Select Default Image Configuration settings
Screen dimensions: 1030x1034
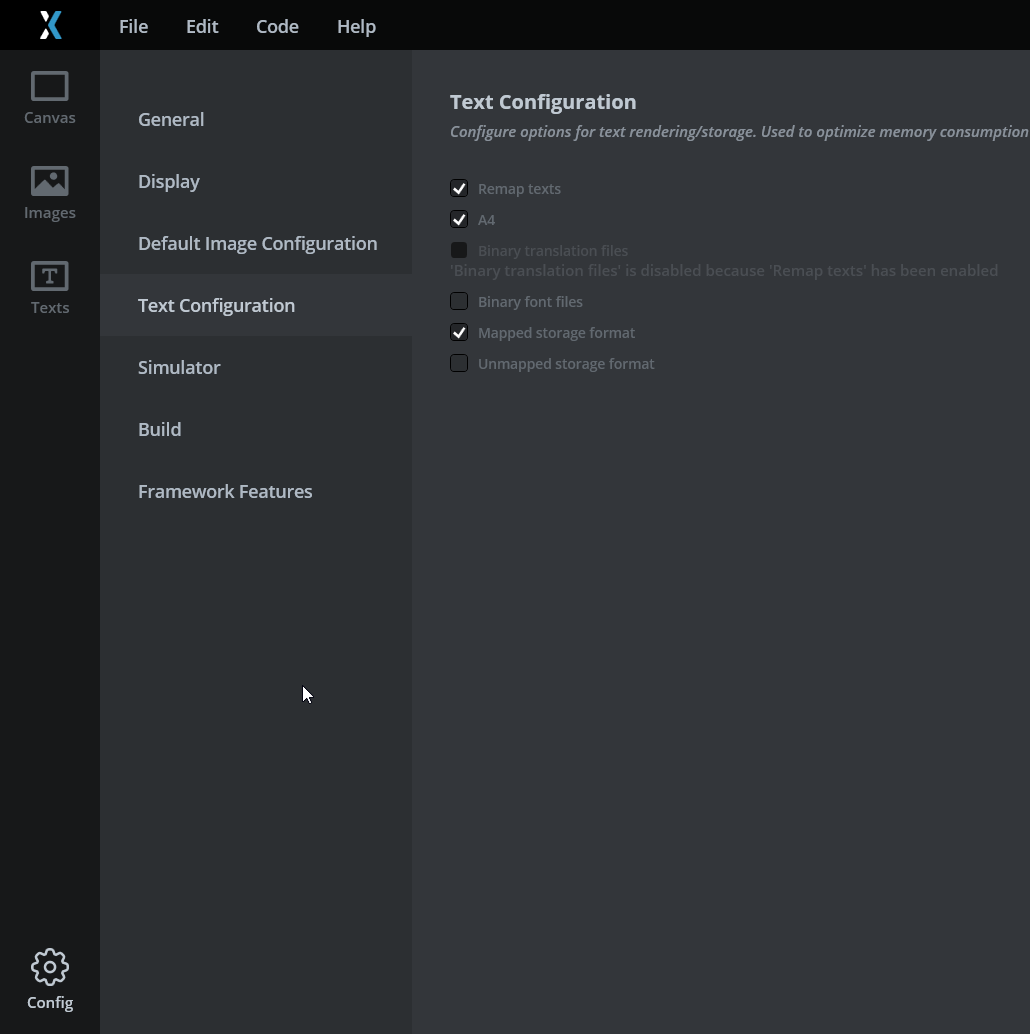click(x=257, y=243)
